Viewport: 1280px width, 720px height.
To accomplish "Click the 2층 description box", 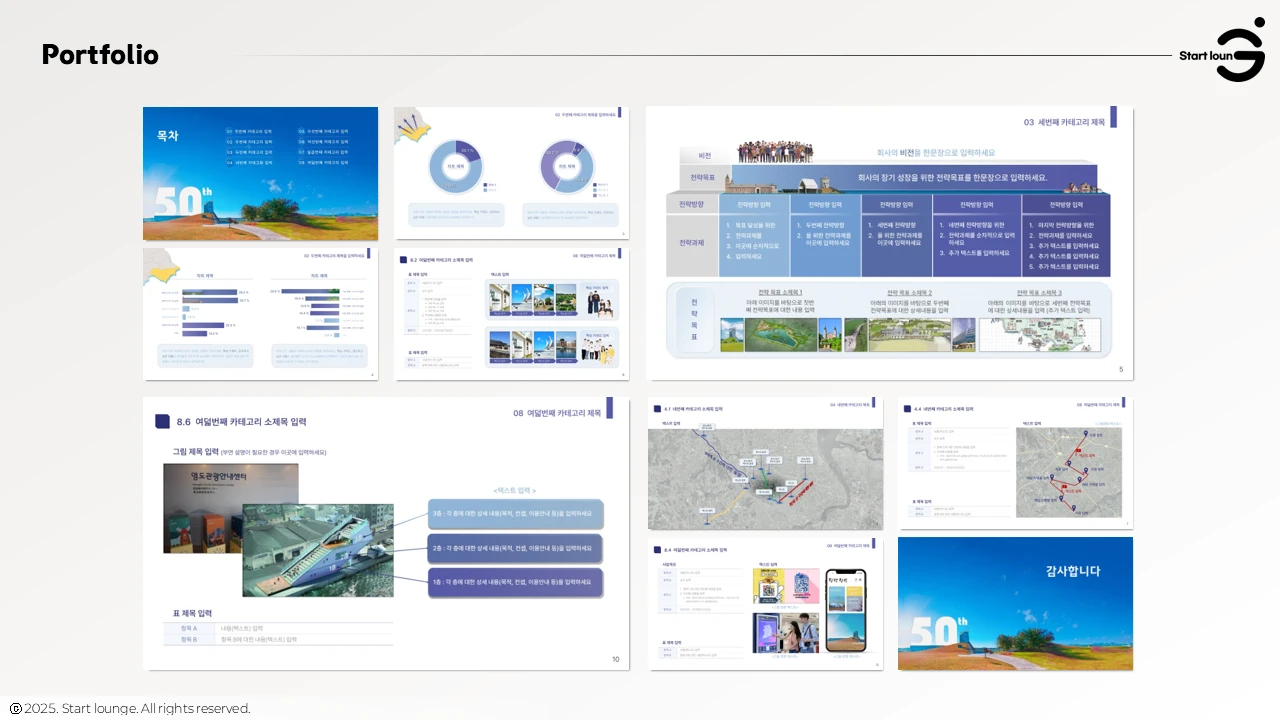I will click(x=515, y=548).
